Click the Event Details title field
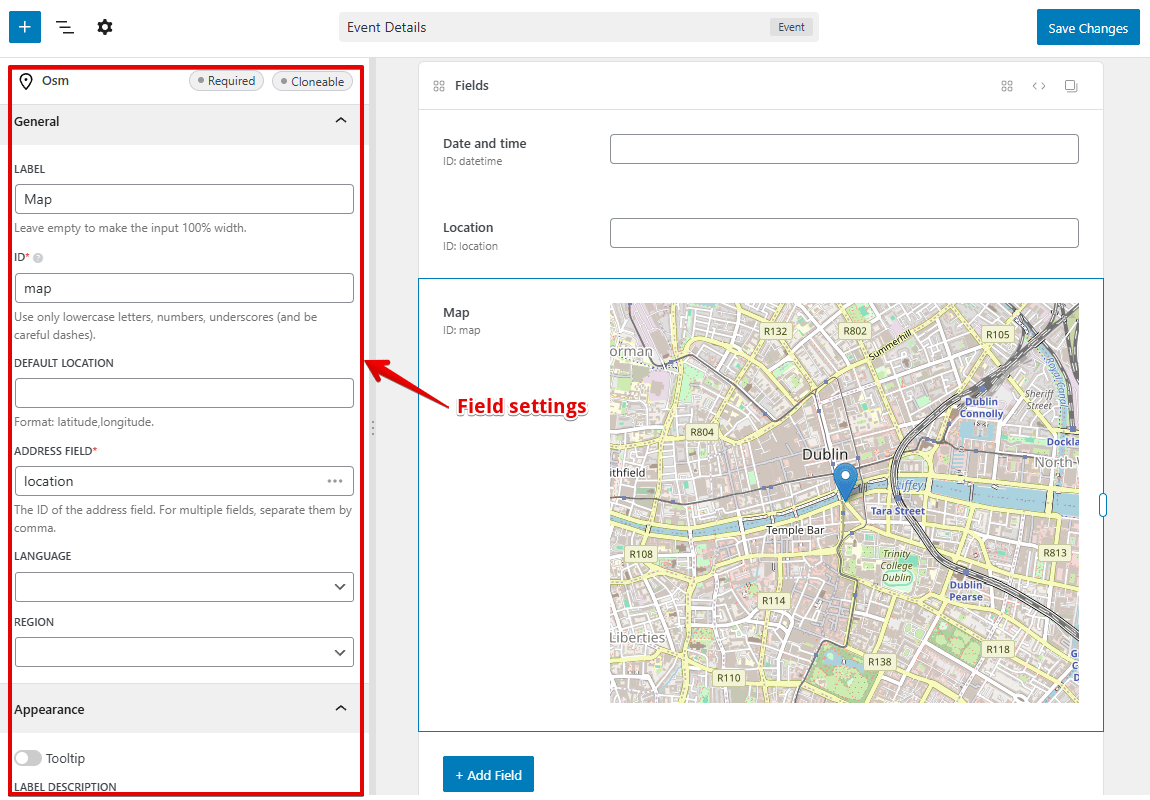1150x800 pixels. (x=579, y=27)
